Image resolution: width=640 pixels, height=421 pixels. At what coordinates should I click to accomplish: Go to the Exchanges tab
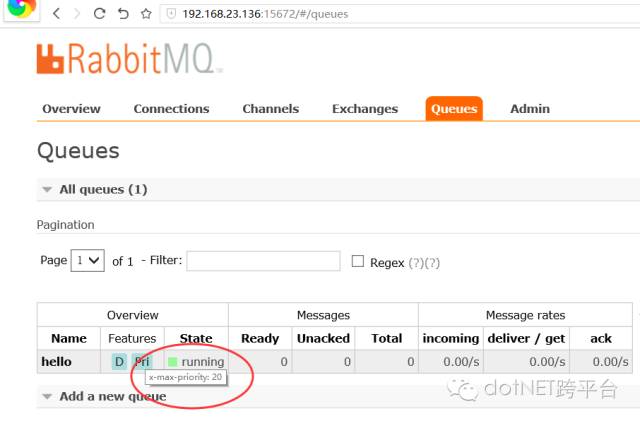click(x=365, y=109)
